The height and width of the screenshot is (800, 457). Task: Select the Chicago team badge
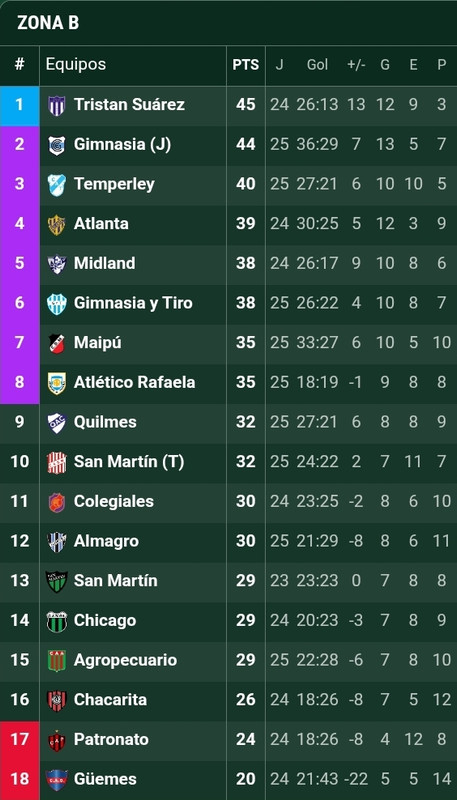coord(57,621)
